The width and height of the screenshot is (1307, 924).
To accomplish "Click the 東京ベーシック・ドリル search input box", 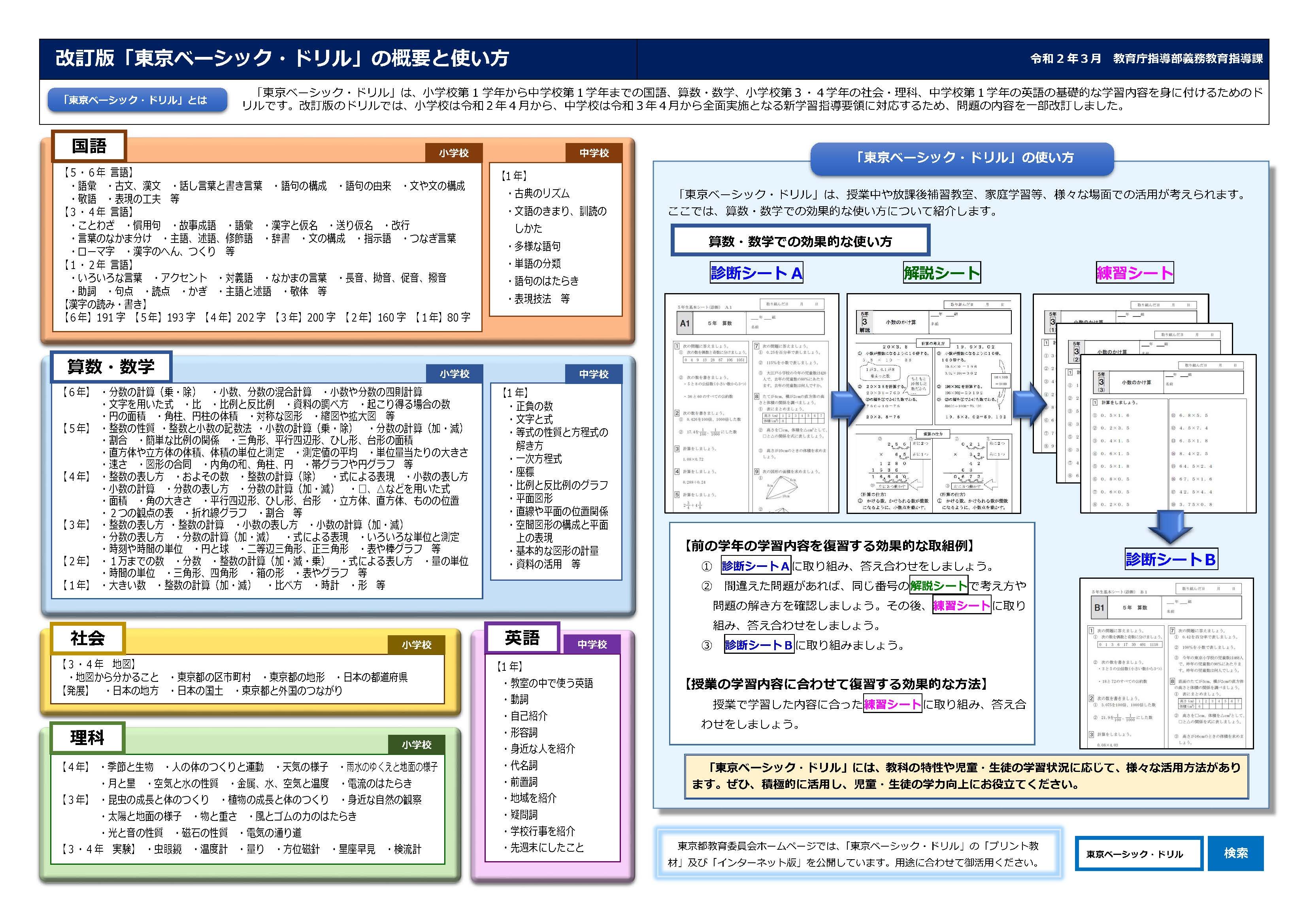I will (1139, 853).
